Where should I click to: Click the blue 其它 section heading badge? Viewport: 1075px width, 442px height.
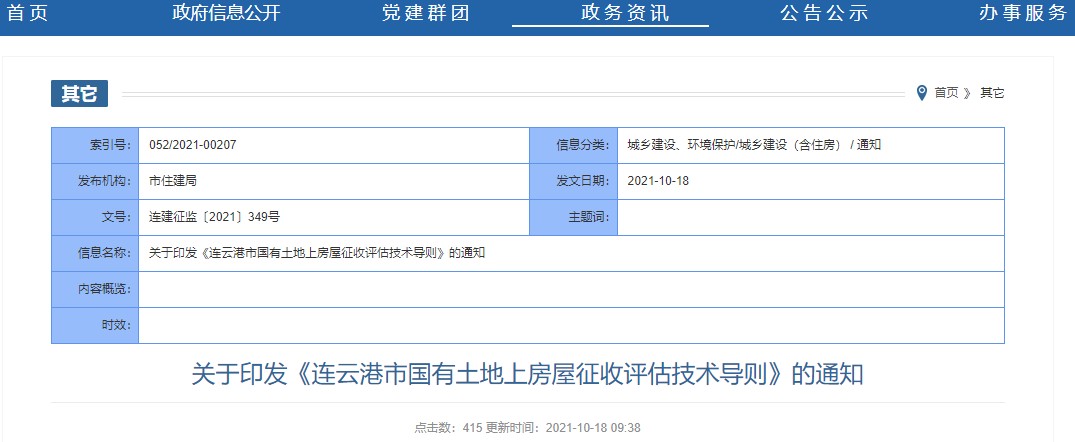click(x=79, y=93)
